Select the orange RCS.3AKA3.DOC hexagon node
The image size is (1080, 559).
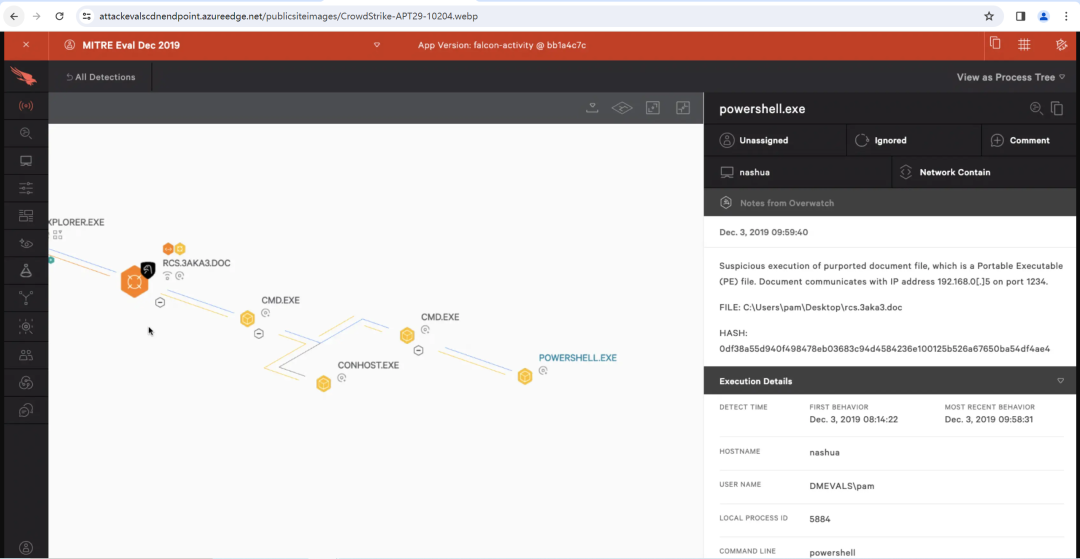point(134,282)
